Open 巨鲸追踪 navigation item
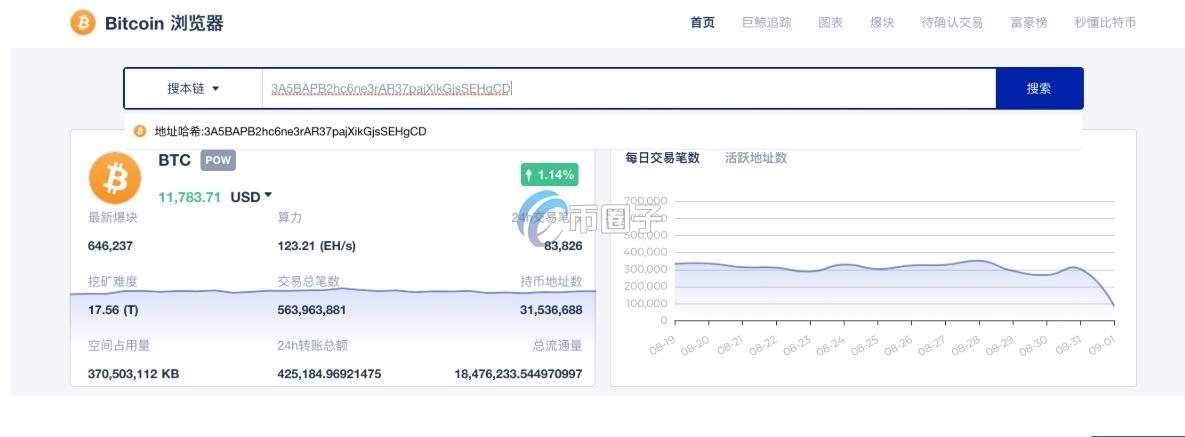 766,23
